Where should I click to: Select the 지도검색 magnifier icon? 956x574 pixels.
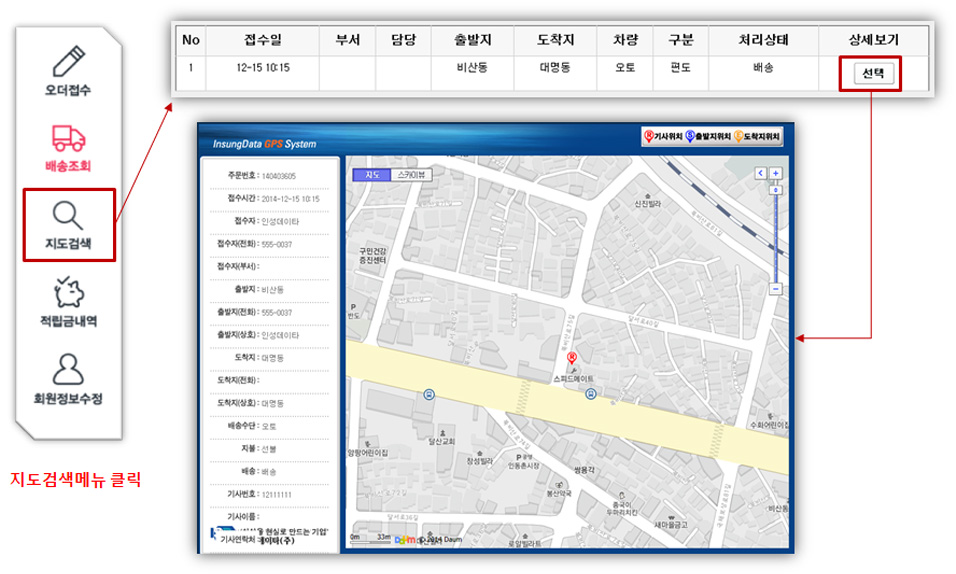[x=68, y=214]
